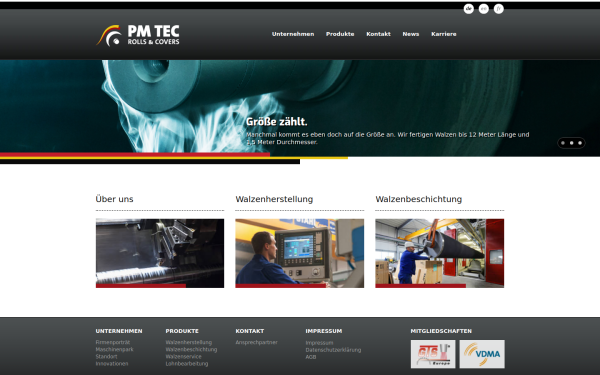
Task: Switch language to English (en)
Action: pos(484,9)
